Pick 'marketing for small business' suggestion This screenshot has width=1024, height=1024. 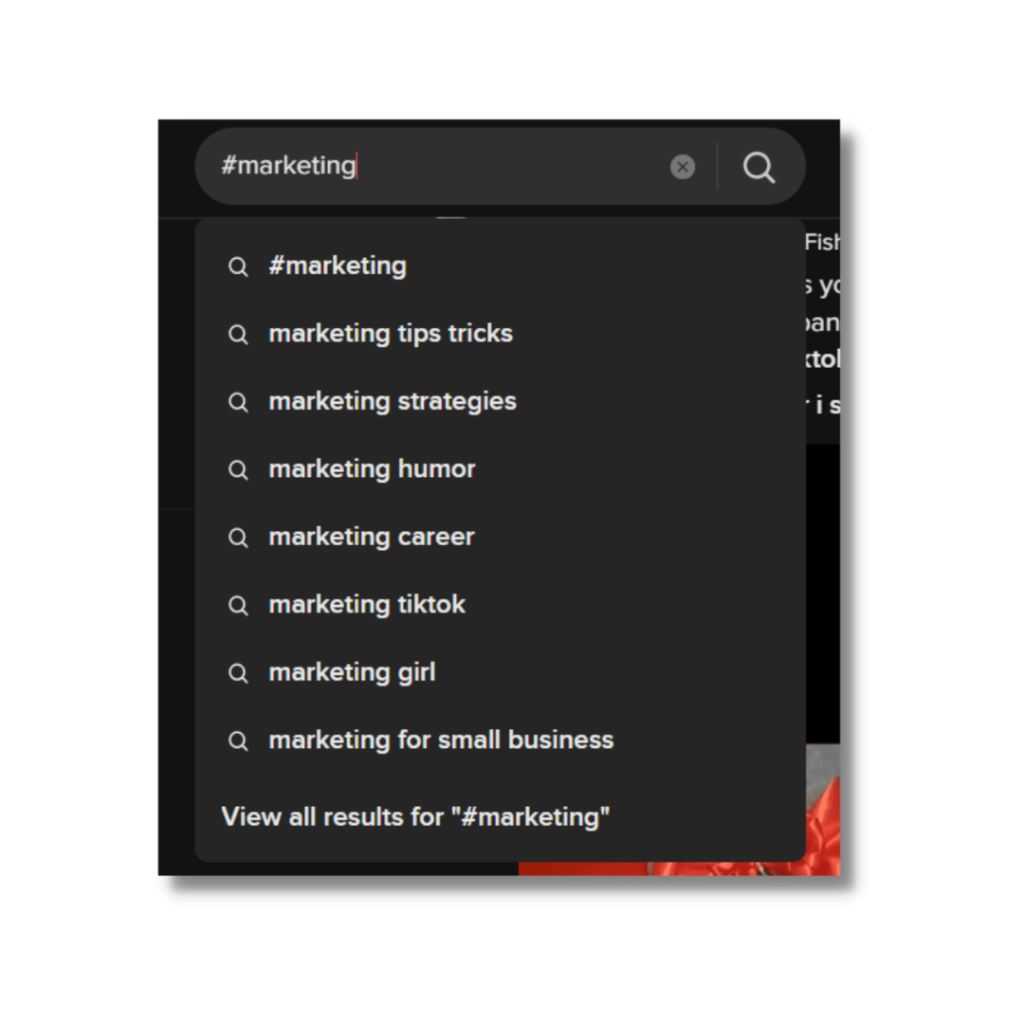(x=500, y=741)
